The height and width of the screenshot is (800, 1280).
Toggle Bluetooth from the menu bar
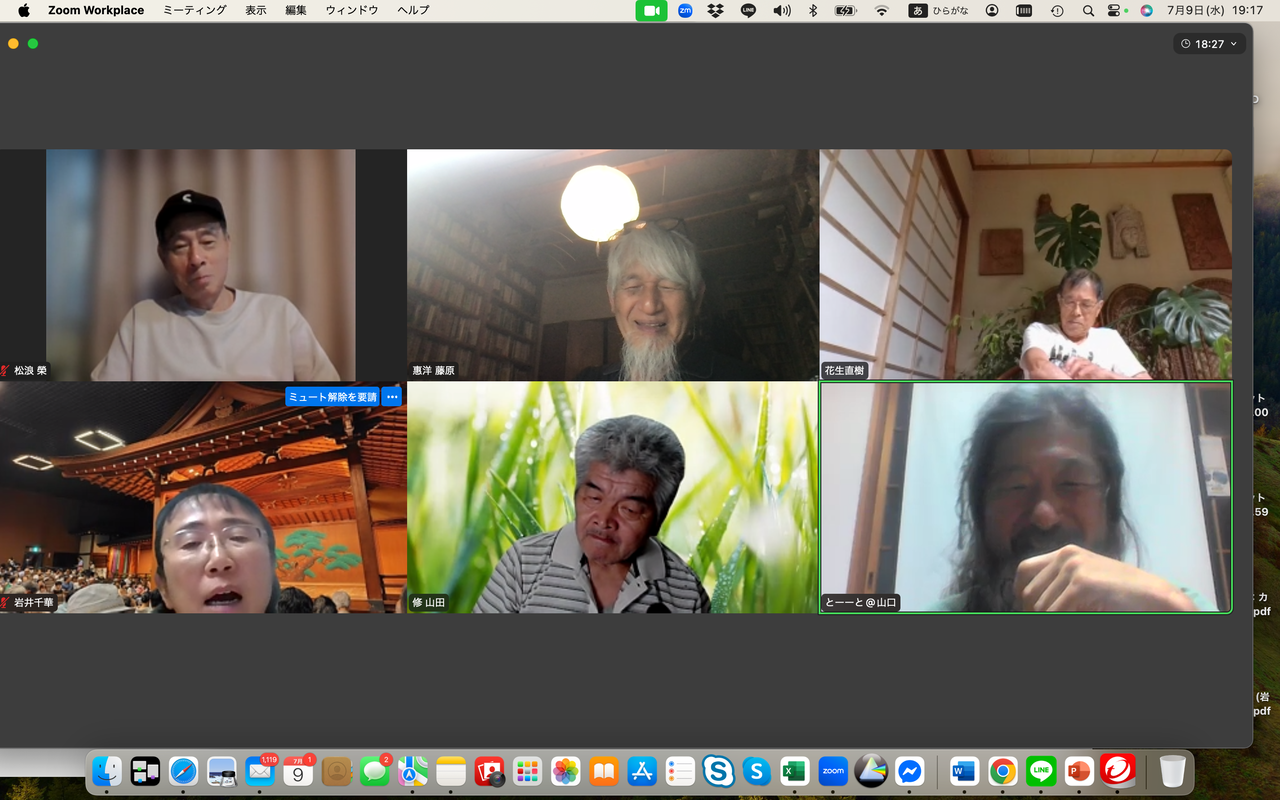click(x=813, y=10)
